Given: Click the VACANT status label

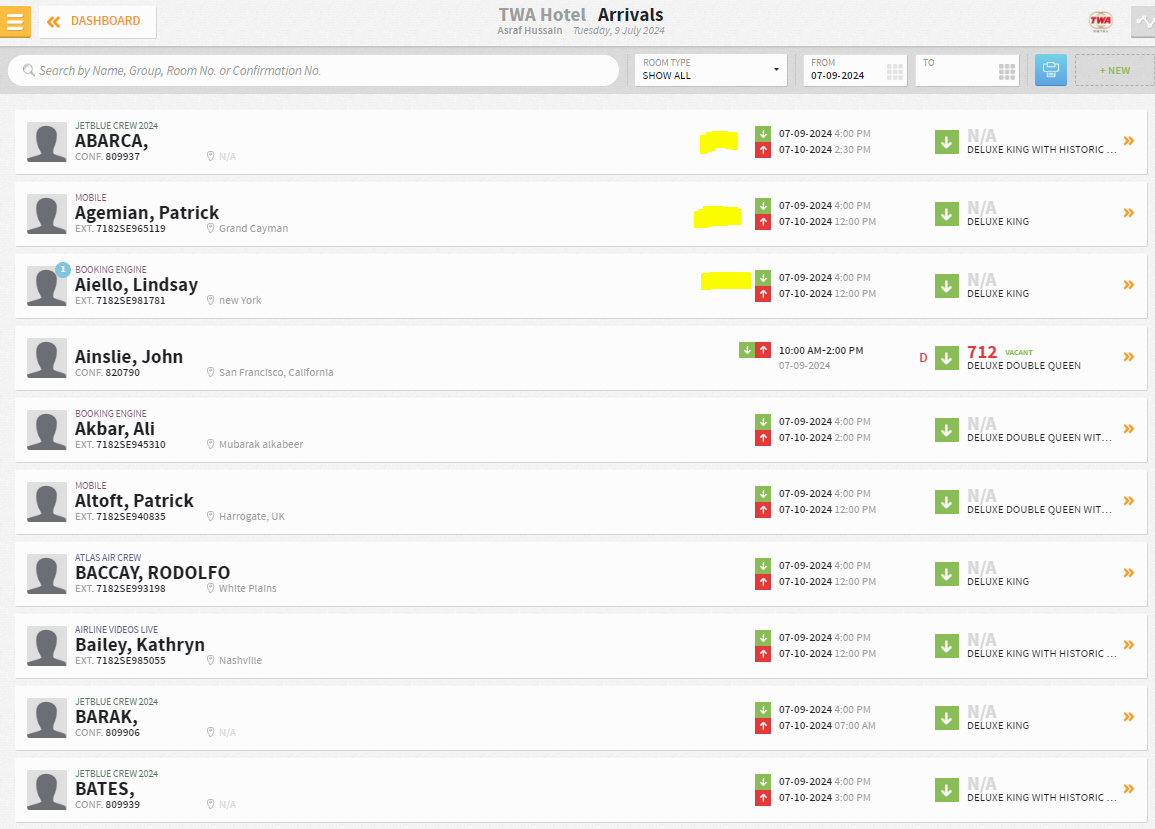Looking at the screenshot, I should (x=1019, y=353).
